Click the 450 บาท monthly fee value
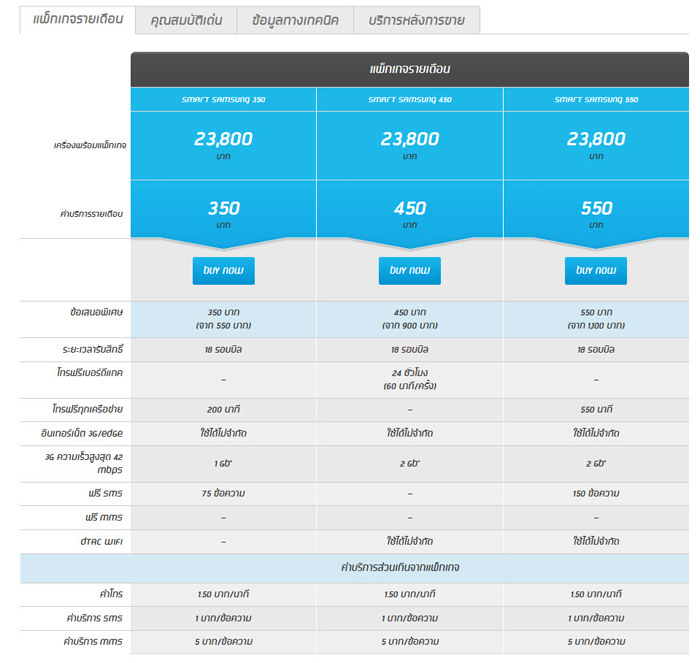This screenshot has width=700, height=663. point(410,214)
